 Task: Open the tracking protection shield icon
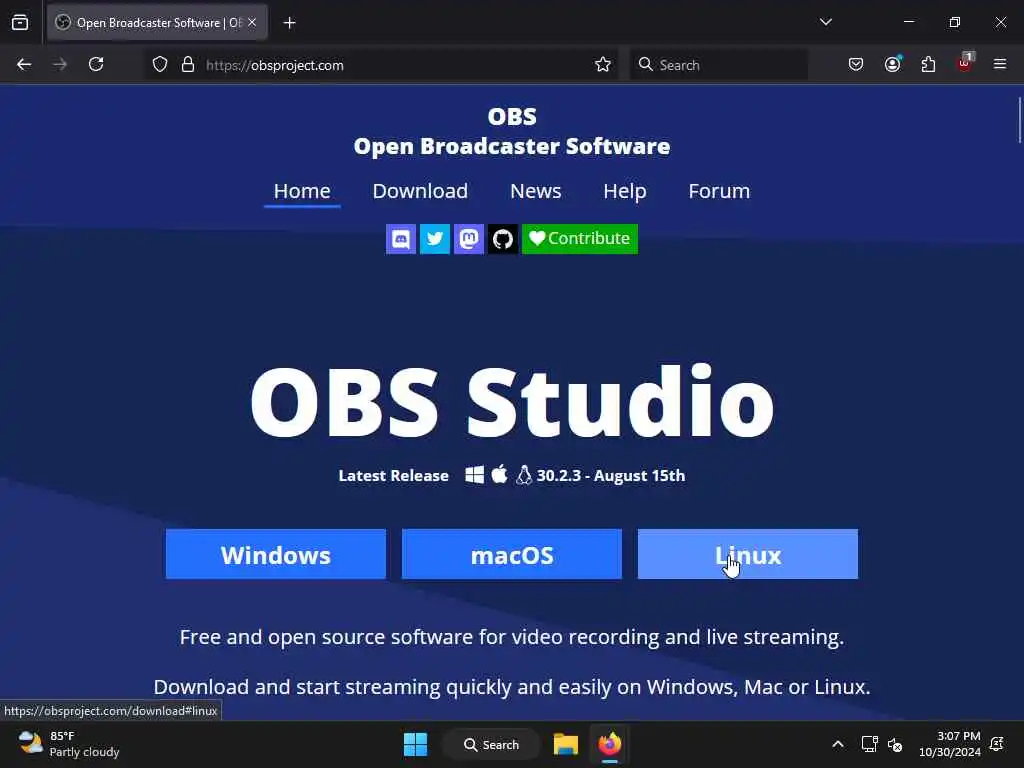160,65
